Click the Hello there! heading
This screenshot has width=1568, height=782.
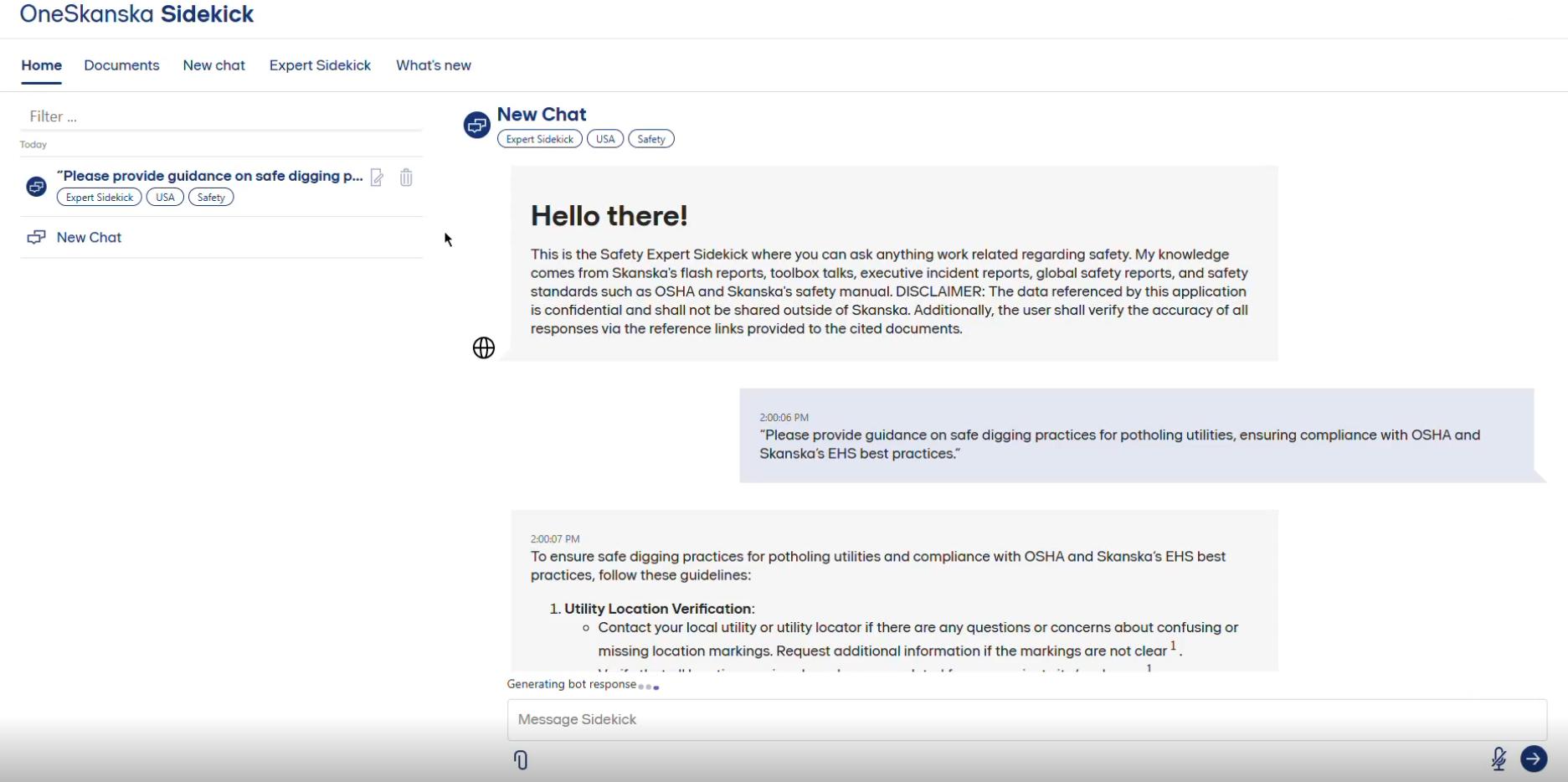(609, 216)
